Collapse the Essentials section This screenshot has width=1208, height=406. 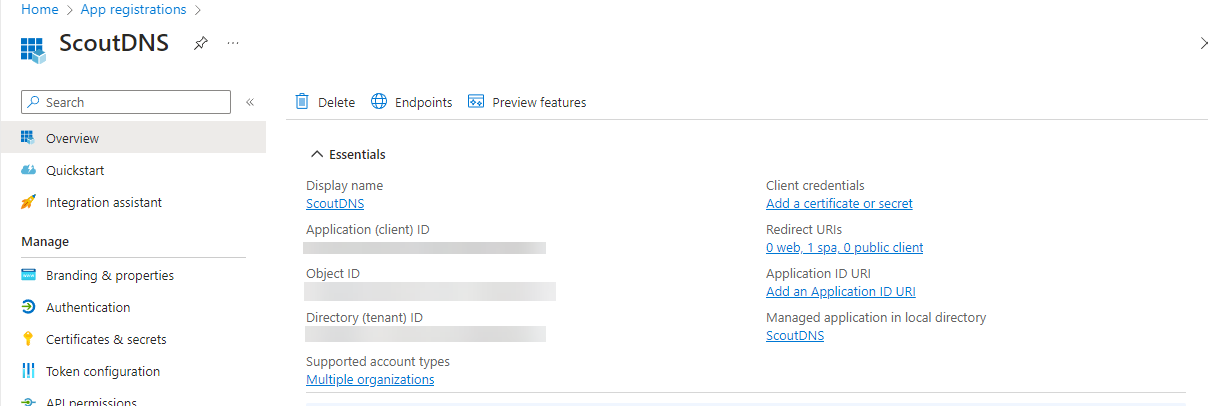click(x=317, y=155)
